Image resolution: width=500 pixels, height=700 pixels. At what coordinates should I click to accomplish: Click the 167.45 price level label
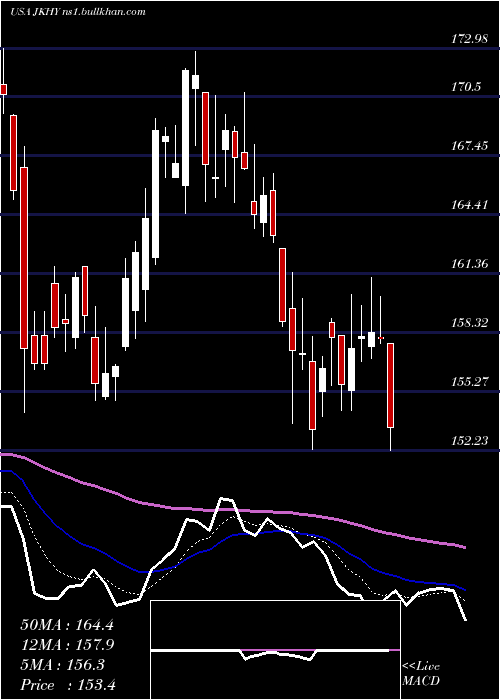(468, 146)
